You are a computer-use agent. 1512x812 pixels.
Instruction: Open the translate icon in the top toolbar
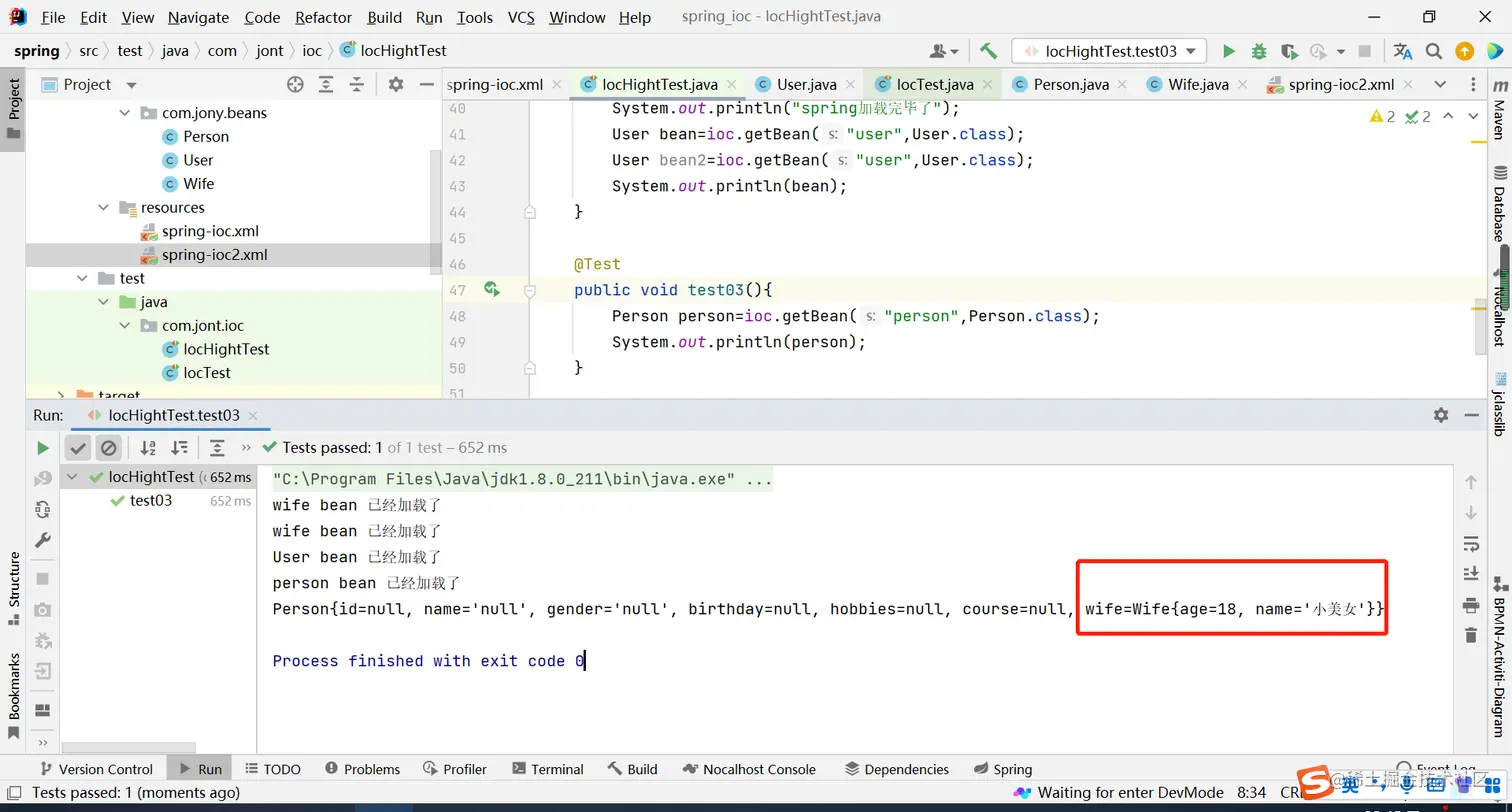(1403, 51)
